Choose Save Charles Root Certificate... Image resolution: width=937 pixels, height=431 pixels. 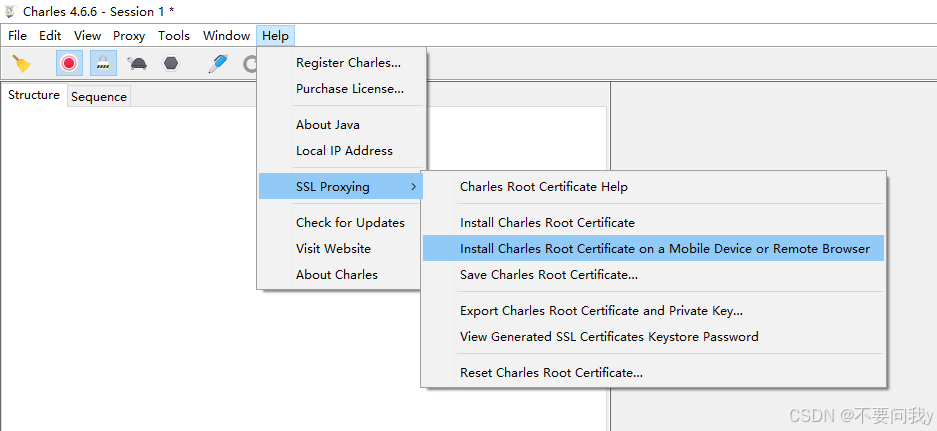pos(653,275)
